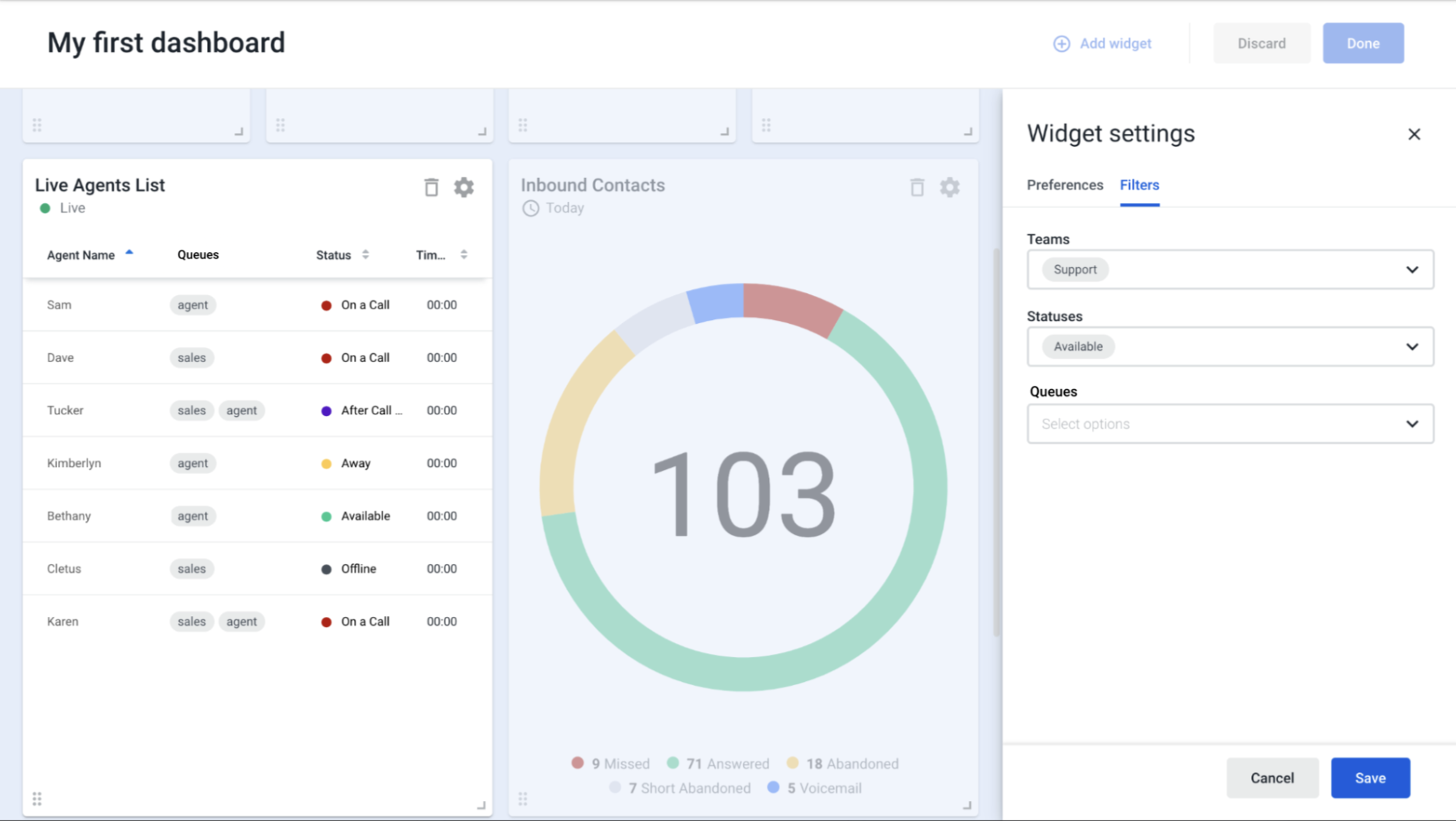Click drag handle of first top widget

coord(37,125)
